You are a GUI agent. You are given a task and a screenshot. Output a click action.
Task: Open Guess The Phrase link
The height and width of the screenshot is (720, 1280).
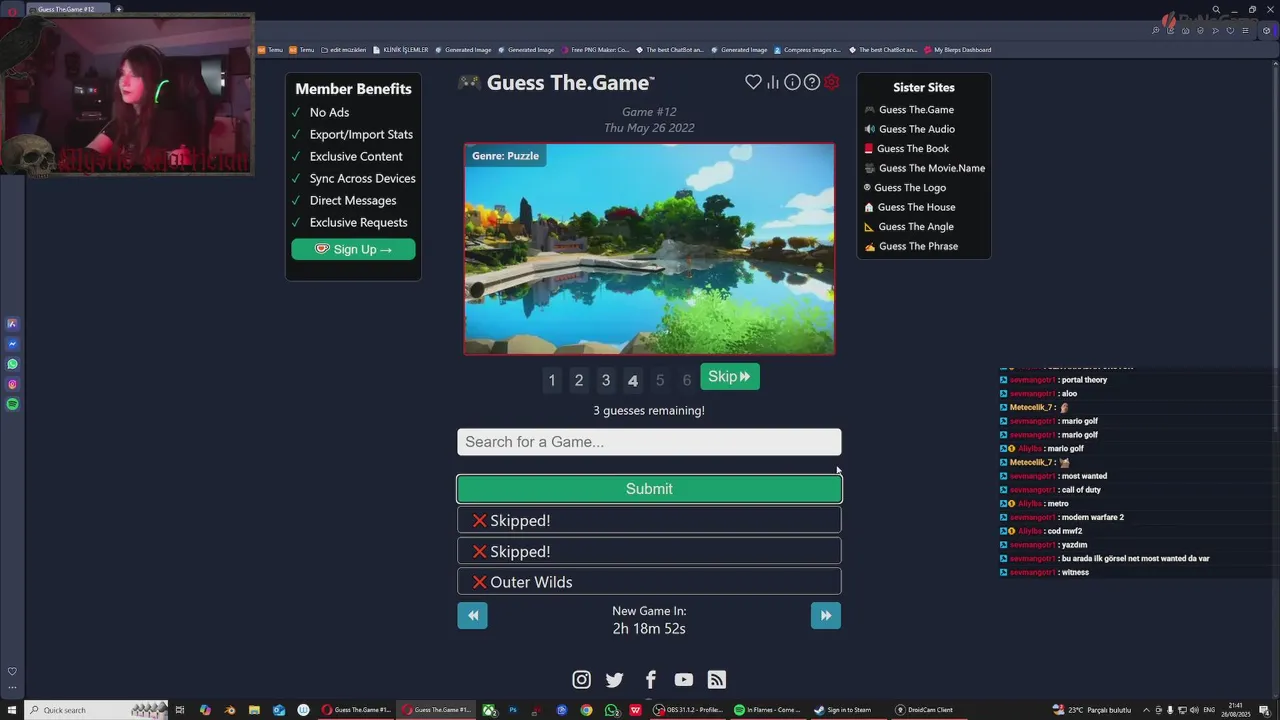pyautogui.click(x=918, y=246)
